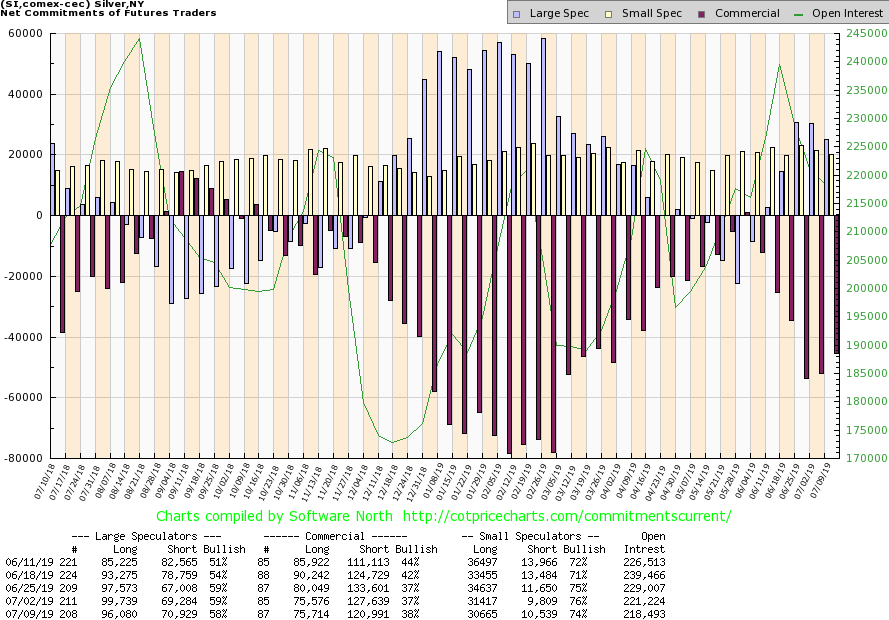
Task: Click the 245000 label on right axis
Action: click(x=864, y=34)
